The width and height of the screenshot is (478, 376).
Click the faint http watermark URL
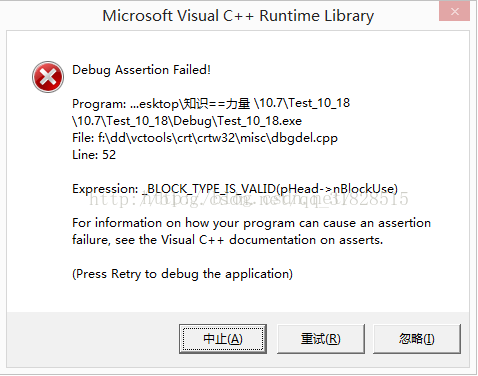point(249,200)
